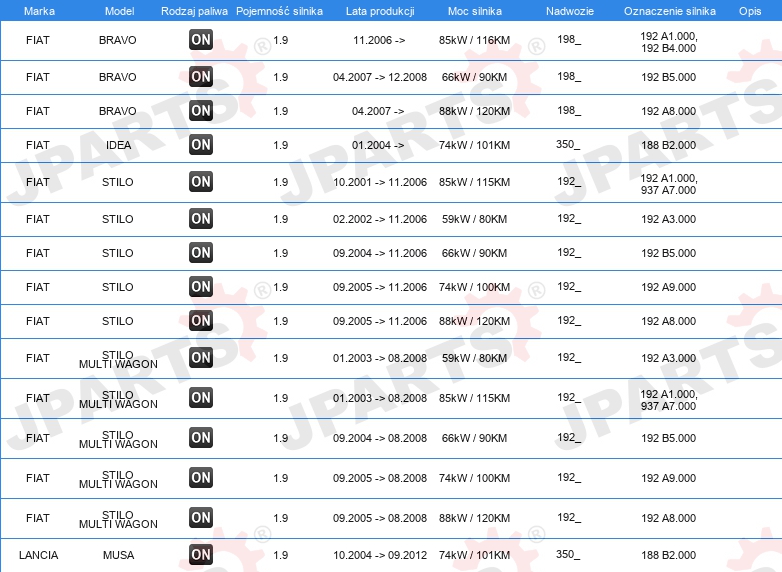782x572 pixels.
Task: Click 01.2004 -> production date cell
Action: (x=378, y=145)
